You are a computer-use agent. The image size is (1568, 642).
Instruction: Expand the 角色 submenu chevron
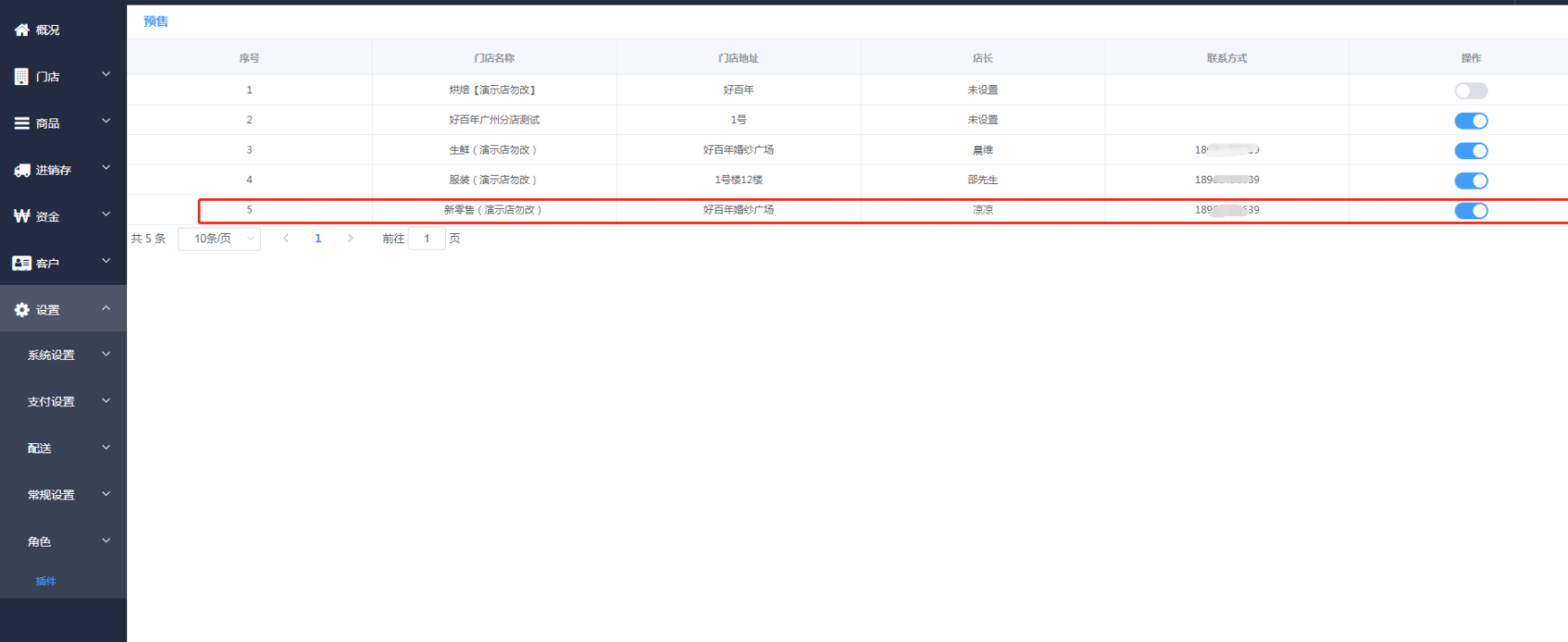click(106, 541)
